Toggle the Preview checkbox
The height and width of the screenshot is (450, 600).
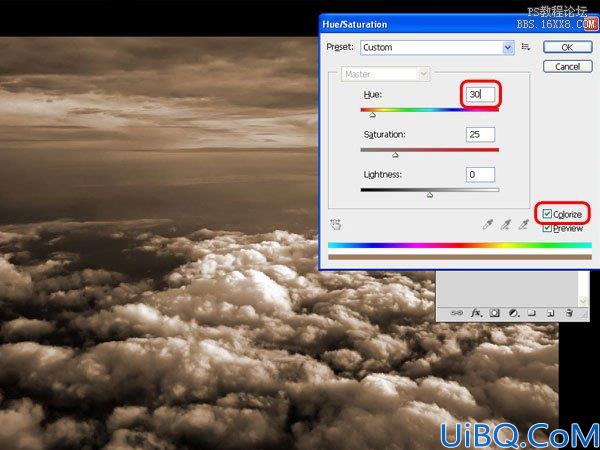coord(547,228)
